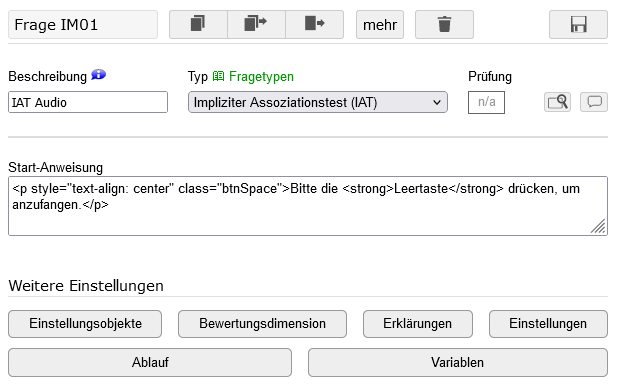Open the comment speech bubble icon
625x391 pixels.
click(x=594, y=102)
